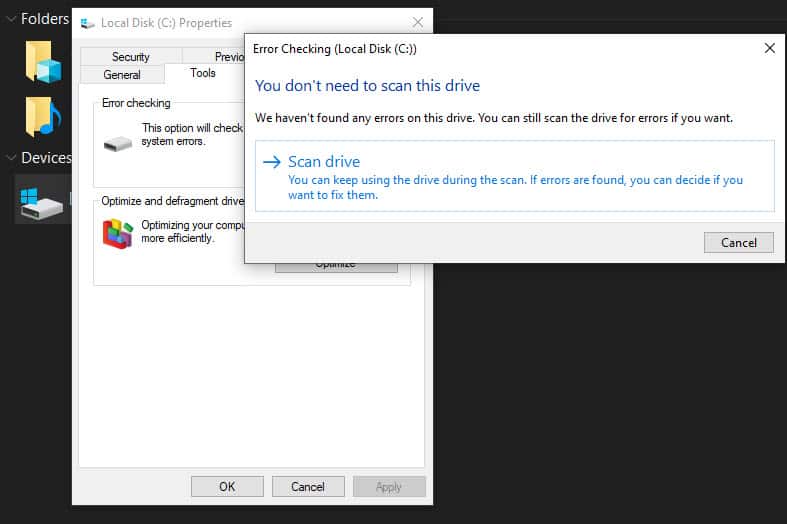Click the drive icon in Error checking group
The height and width of the screenshot is (524, 787).
click(x=118, y=144)
